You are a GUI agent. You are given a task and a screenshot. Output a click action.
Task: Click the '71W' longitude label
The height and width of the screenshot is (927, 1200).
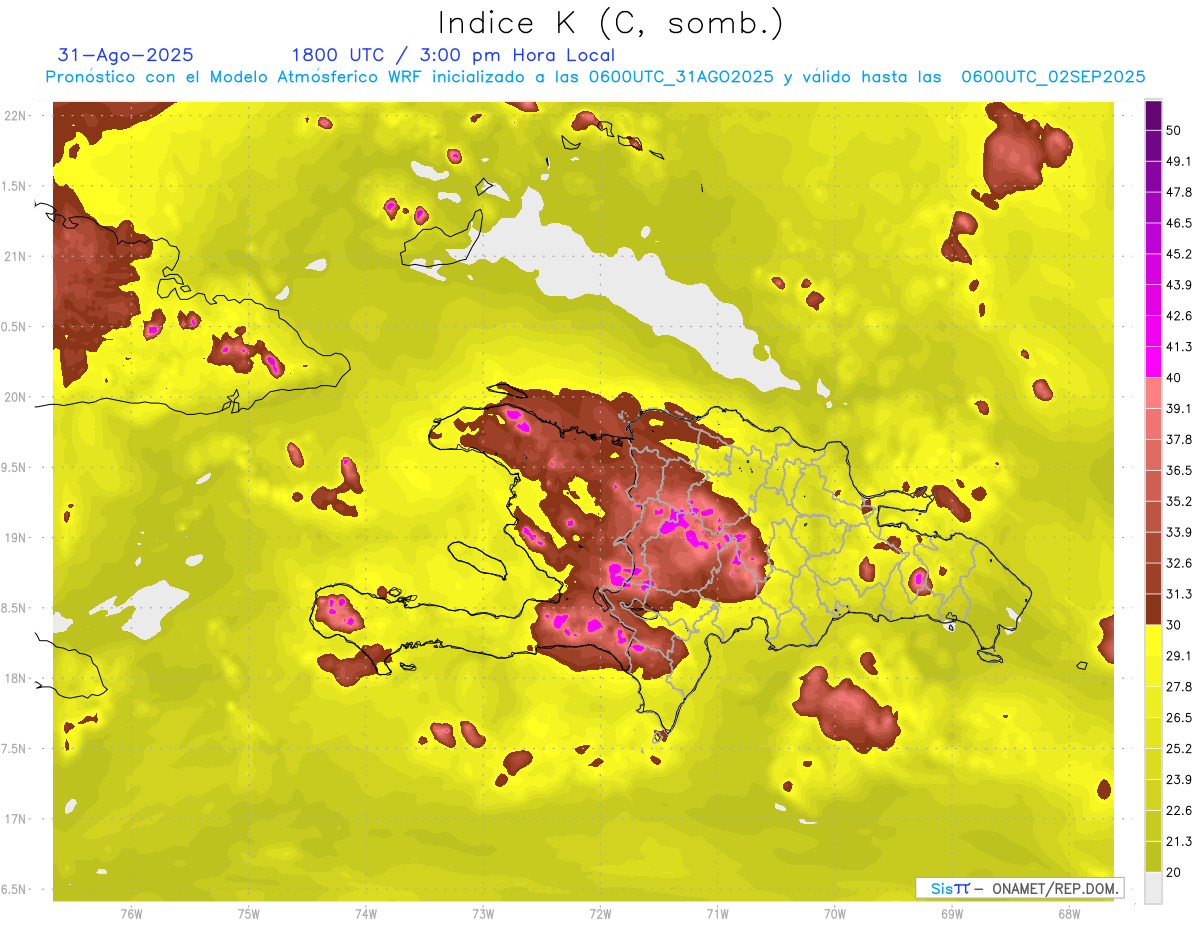pyautogui.click(x=717, y=914)
